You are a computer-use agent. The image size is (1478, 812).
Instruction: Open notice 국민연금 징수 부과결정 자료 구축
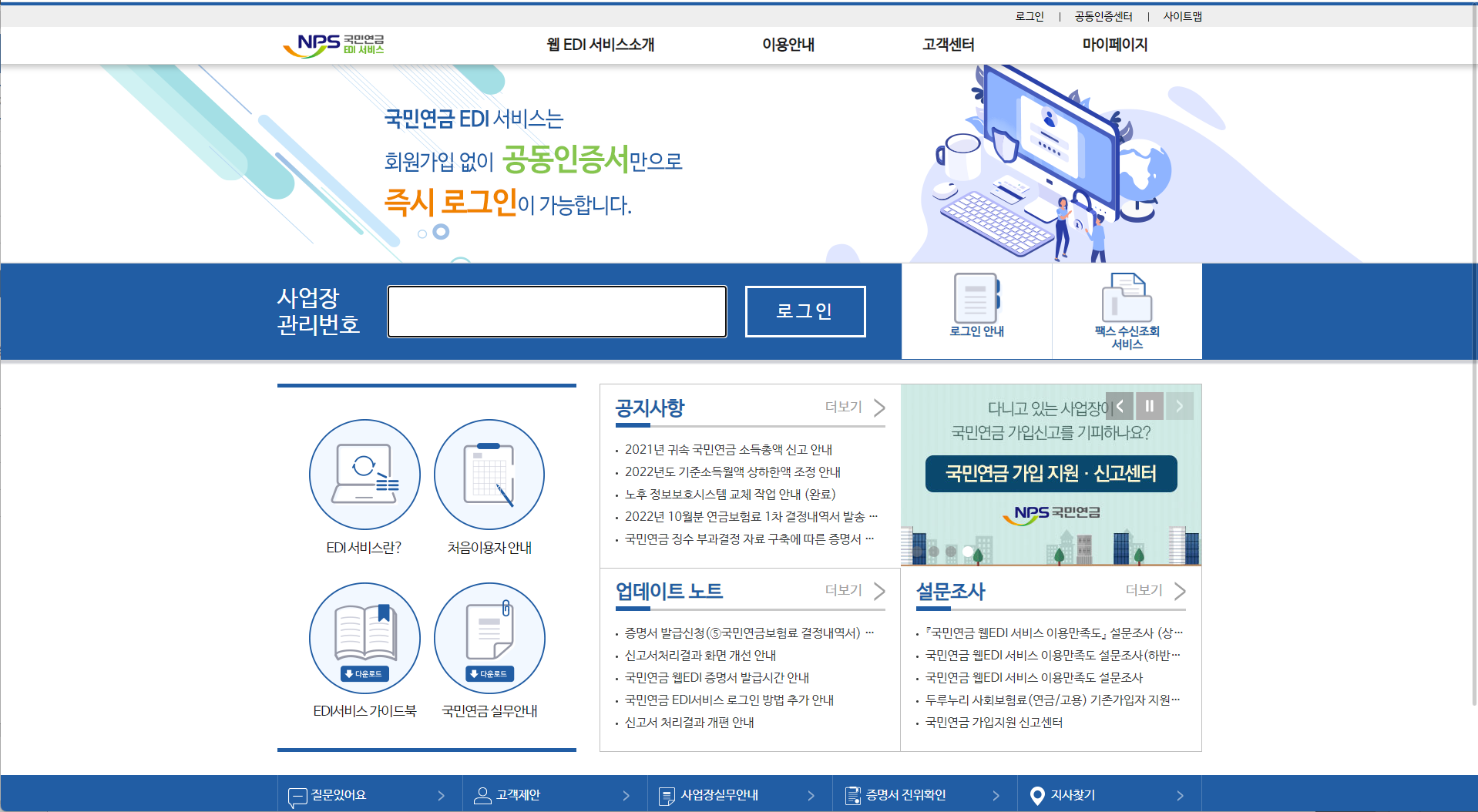750,539
